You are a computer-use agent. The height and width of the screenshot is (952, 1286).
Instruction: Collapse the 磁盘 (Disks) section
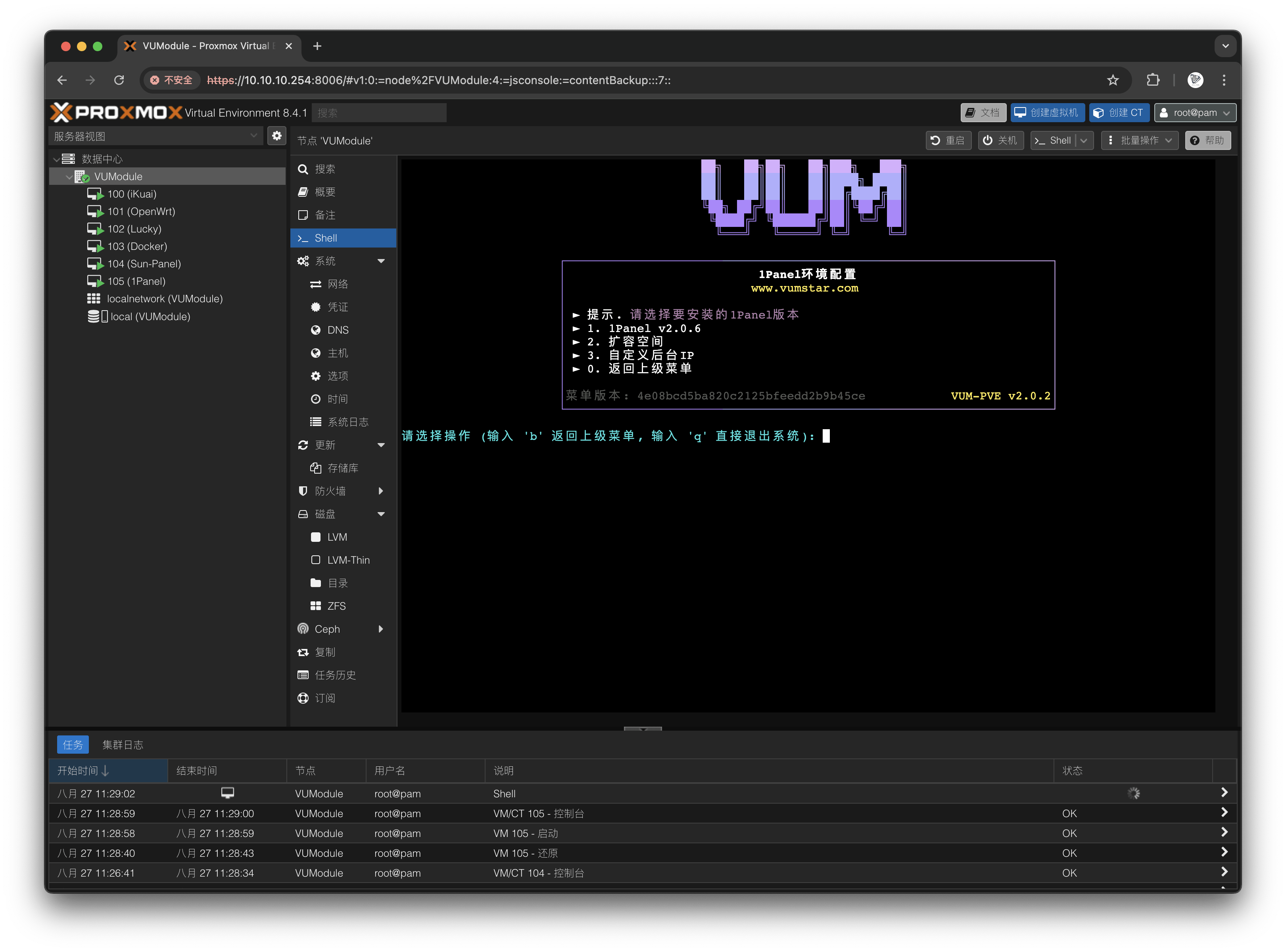click(382, 513)
